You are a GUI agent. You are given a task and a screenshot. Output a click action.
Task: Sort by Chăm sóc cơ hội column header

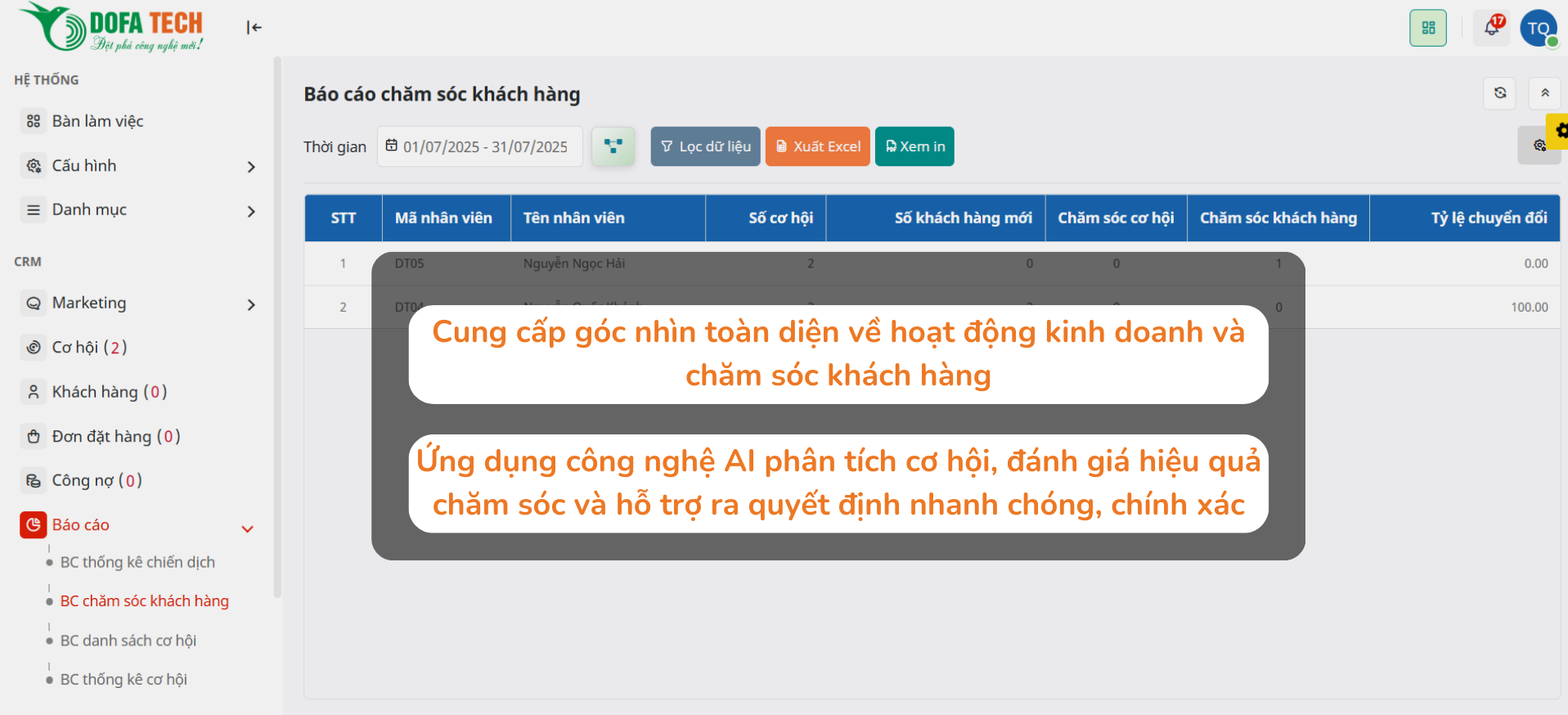(x=1116, y=218)
